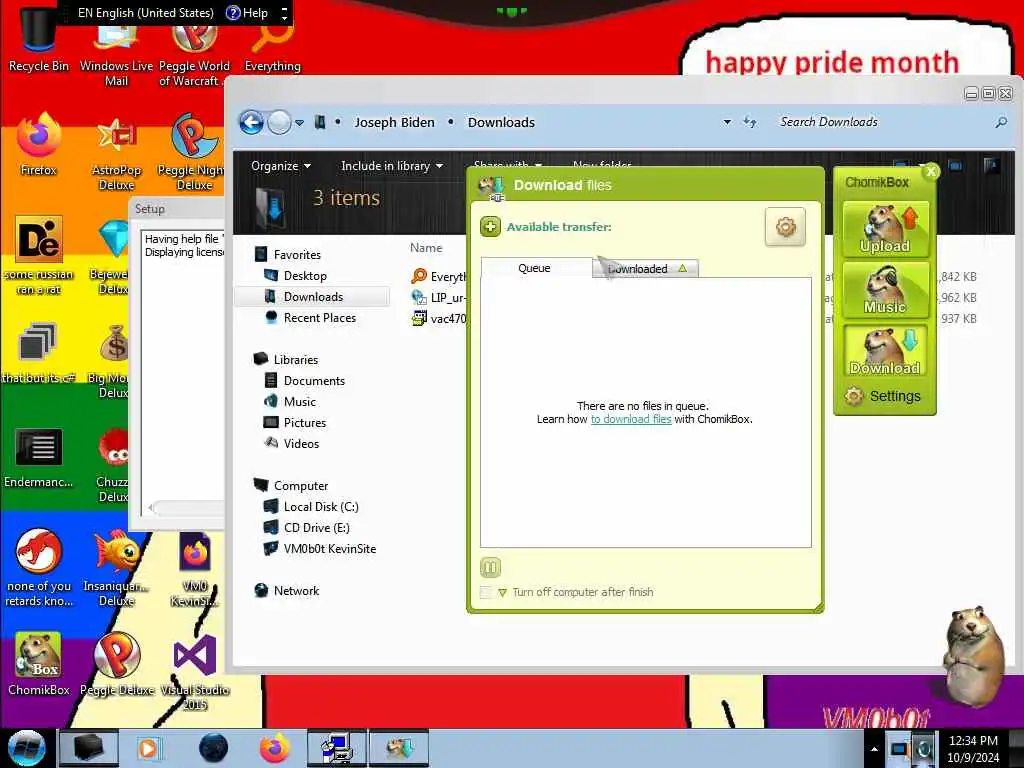Image resolution: width=1024 pixels, height=768 pixels.
Task: Click ChomikBox taskbar button
Action: (x=399, y=748)
